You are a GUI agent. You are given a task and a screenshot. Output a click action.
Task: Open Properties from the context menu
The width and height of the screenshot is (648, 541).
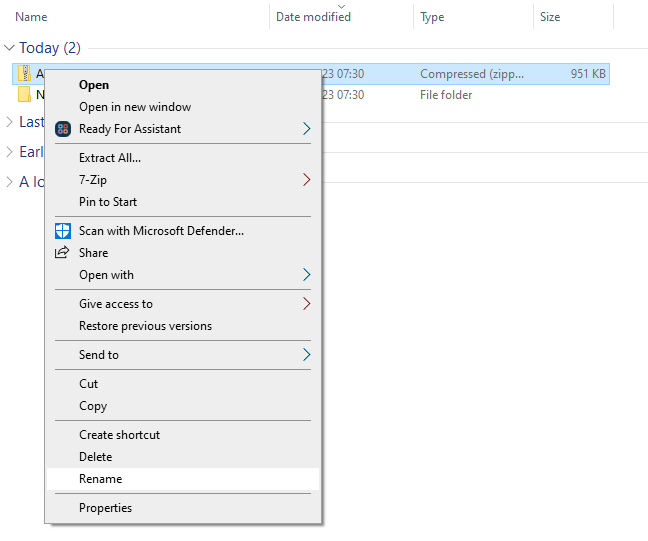[105, 508]
